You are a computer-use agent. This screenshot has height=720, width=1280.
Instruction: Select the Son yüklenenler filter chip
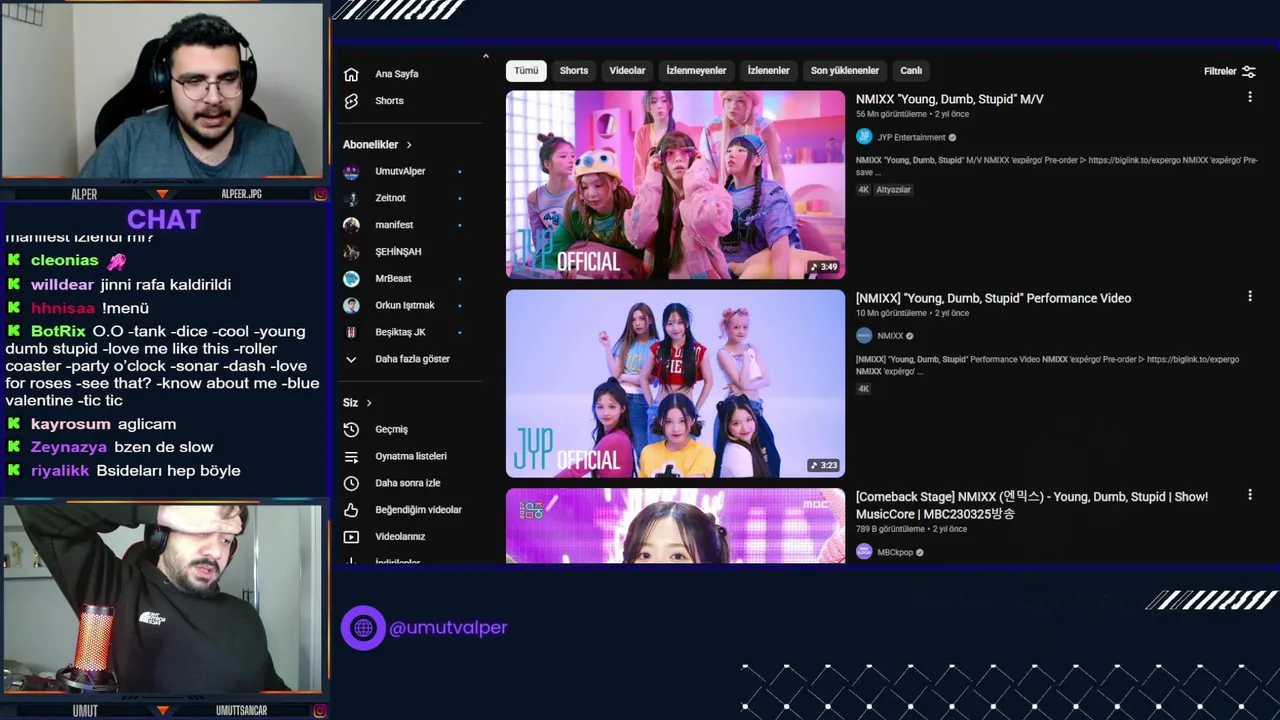845,71
